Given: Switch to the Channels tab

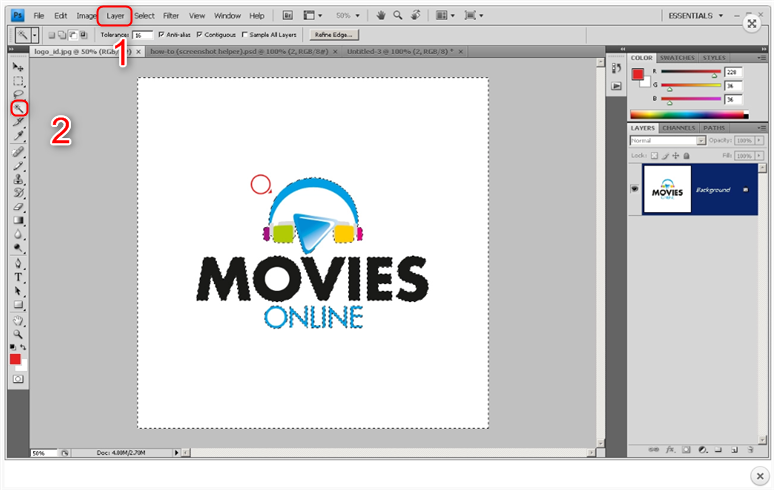Looking at the screenshot, I should 679,128.
